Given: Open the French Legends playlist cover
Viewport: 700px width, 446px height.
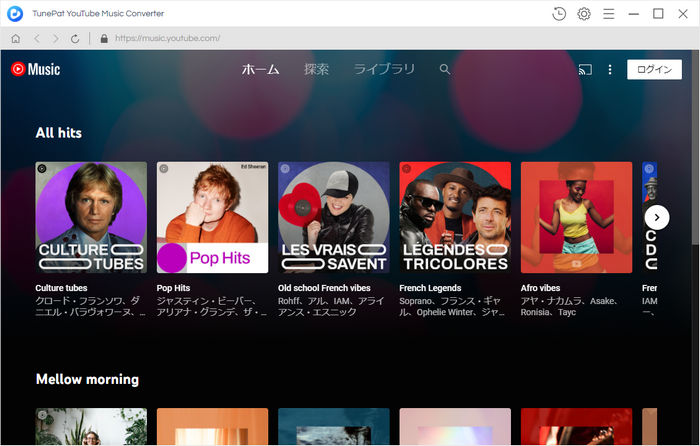Looking at the screenshot, I should tap(455, 217).
